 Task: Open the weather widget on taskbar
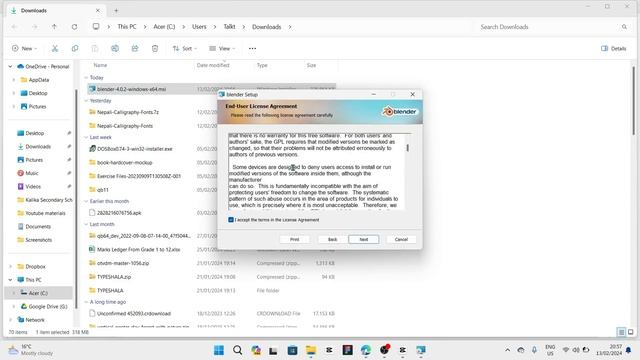pyautogui.click(x=31, y=350)
